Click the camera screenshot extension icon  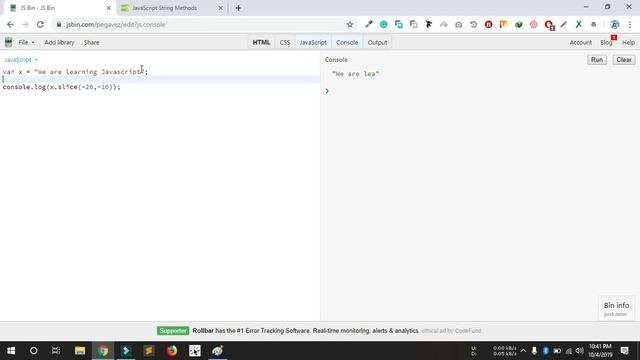(x=459, y=24)
